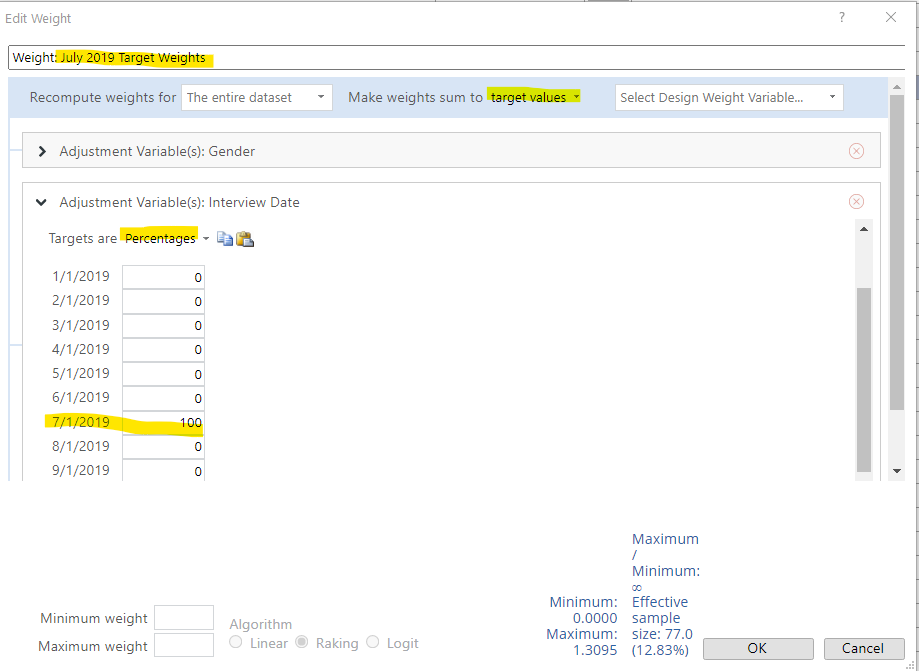This screenshot has height=671, width=919.
Task: Open Select Design Weight Variable dropdown
Action: click(x=729, y=97)
